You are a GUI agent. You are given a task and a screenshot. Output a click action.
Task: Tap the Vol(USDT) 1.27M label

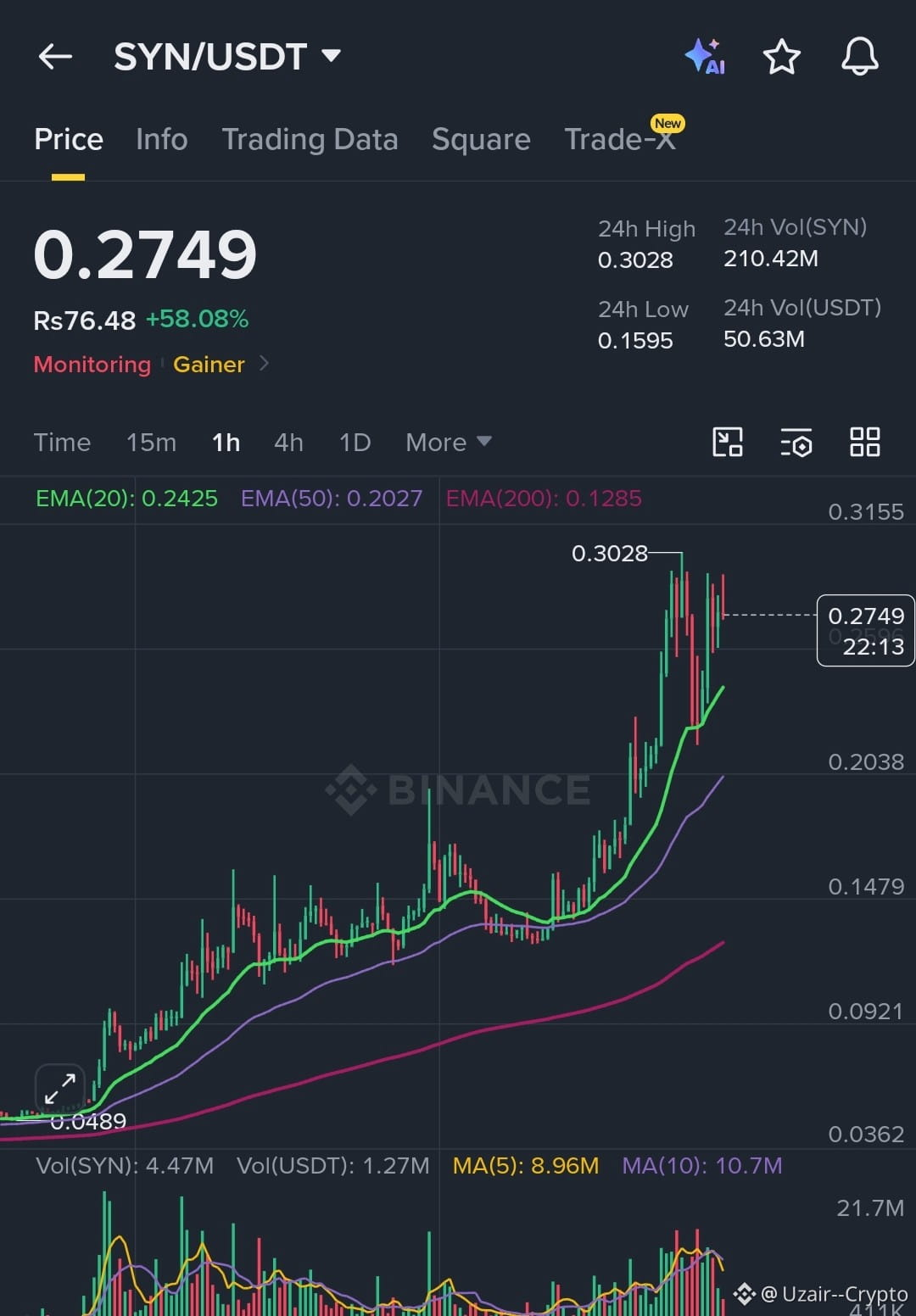coord(333,1166)
